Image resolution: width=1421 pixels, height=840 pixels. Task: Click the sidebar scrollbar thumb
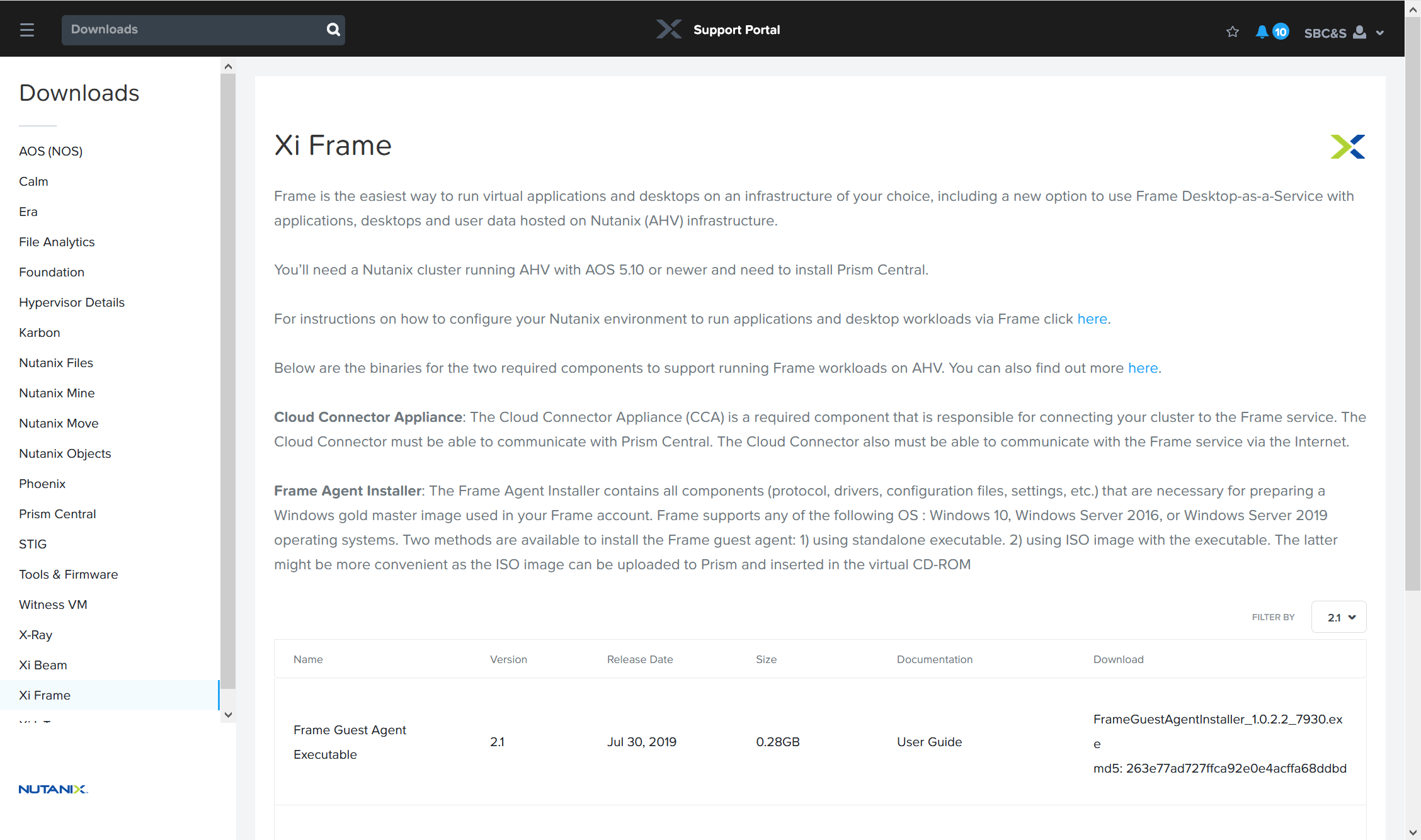[x=228, y=381]
